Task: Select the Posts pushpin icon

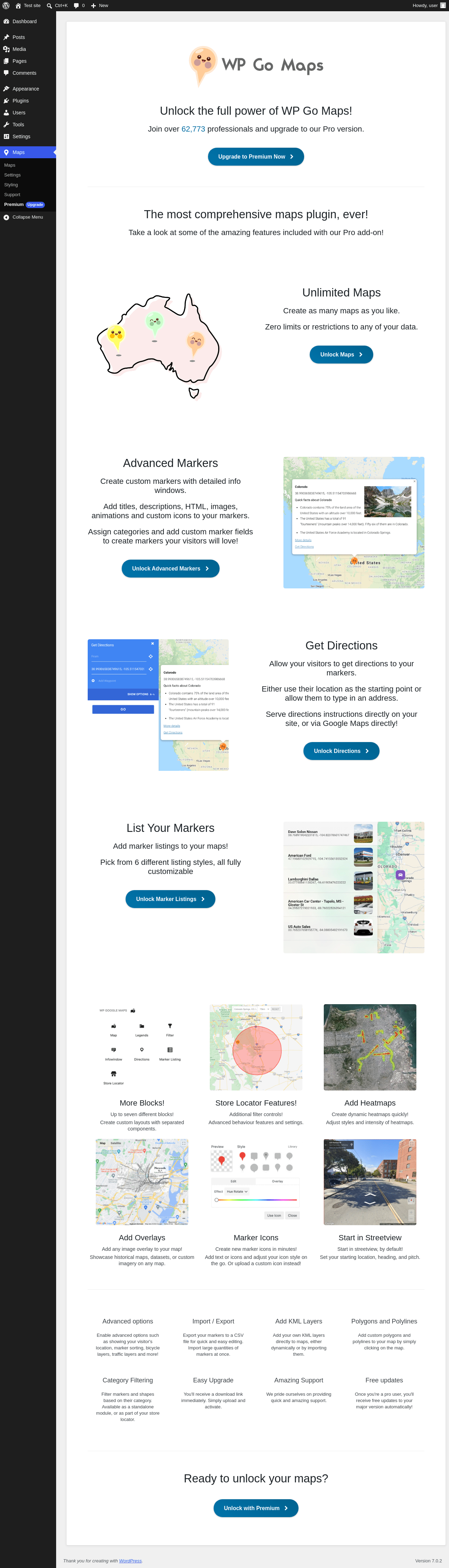Action: click(x=6, y=37)
